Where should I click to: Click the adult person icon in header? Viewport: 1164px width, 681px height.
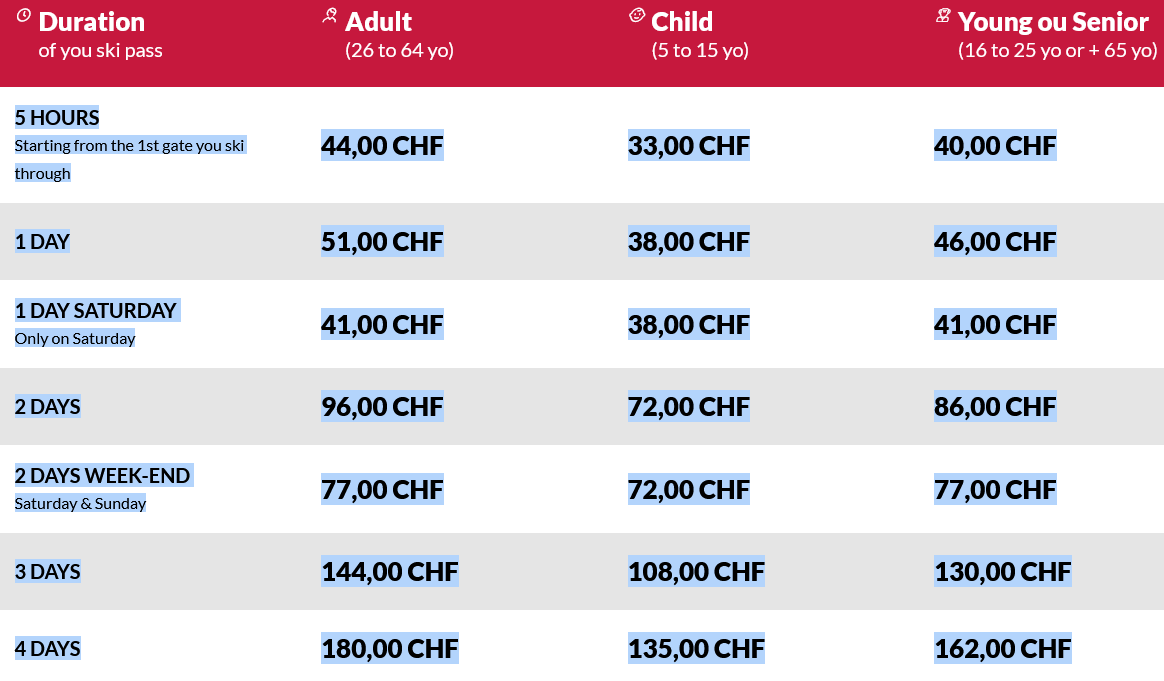coord(330,16)
